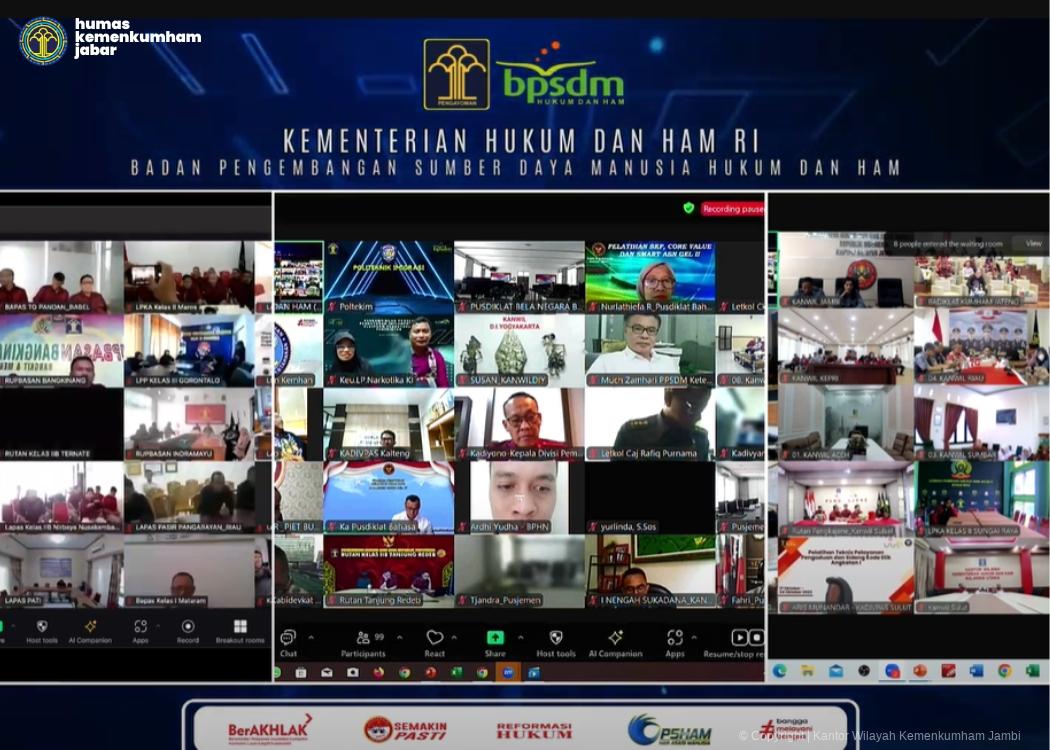Open highlighted Zoom icon in middle taskbar
The image size is (1050, 750).
[508, 672]
